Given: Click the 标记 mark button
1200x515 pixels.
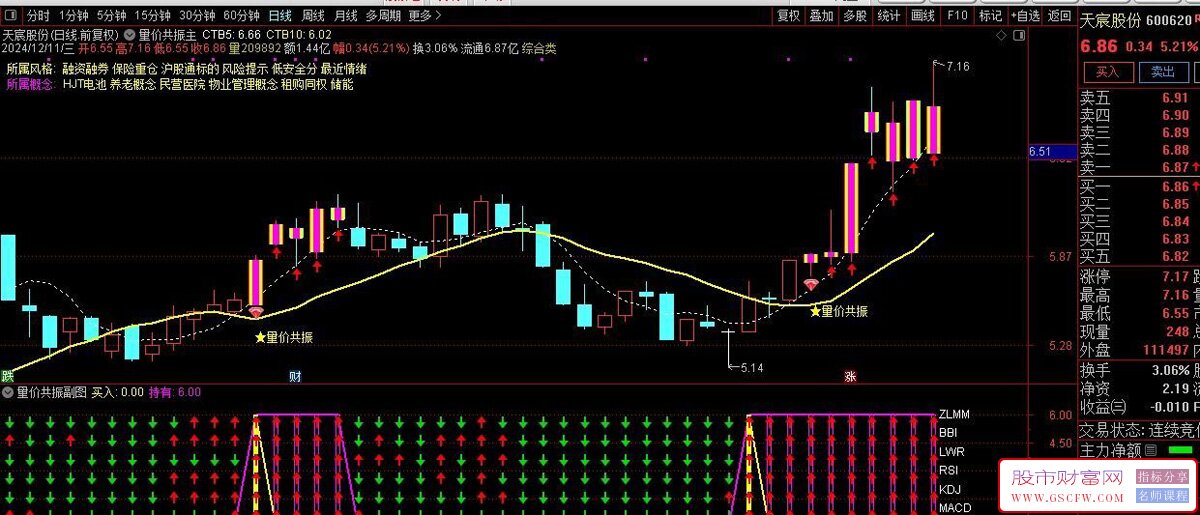Looking at the screenshot, I should [990, 16].
